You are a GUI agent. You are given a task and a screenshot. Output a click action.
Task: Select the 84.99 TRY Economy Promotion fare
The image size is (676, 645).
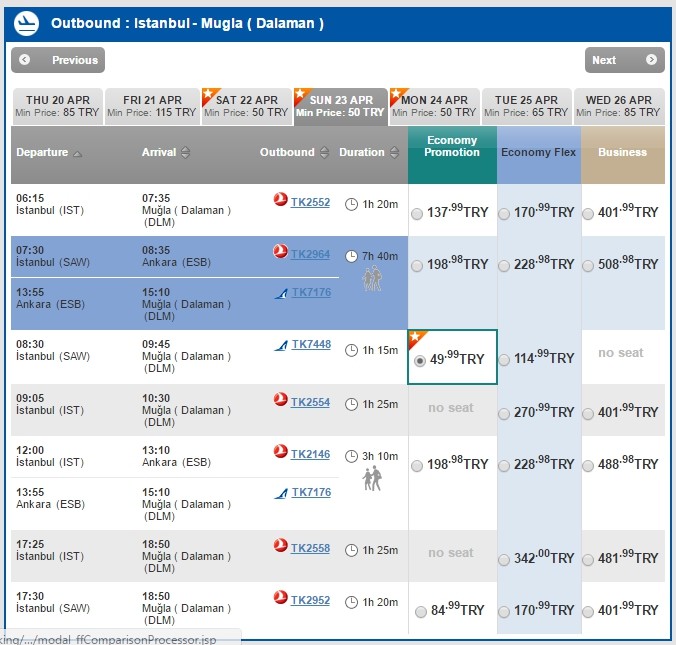coord(416,610)
